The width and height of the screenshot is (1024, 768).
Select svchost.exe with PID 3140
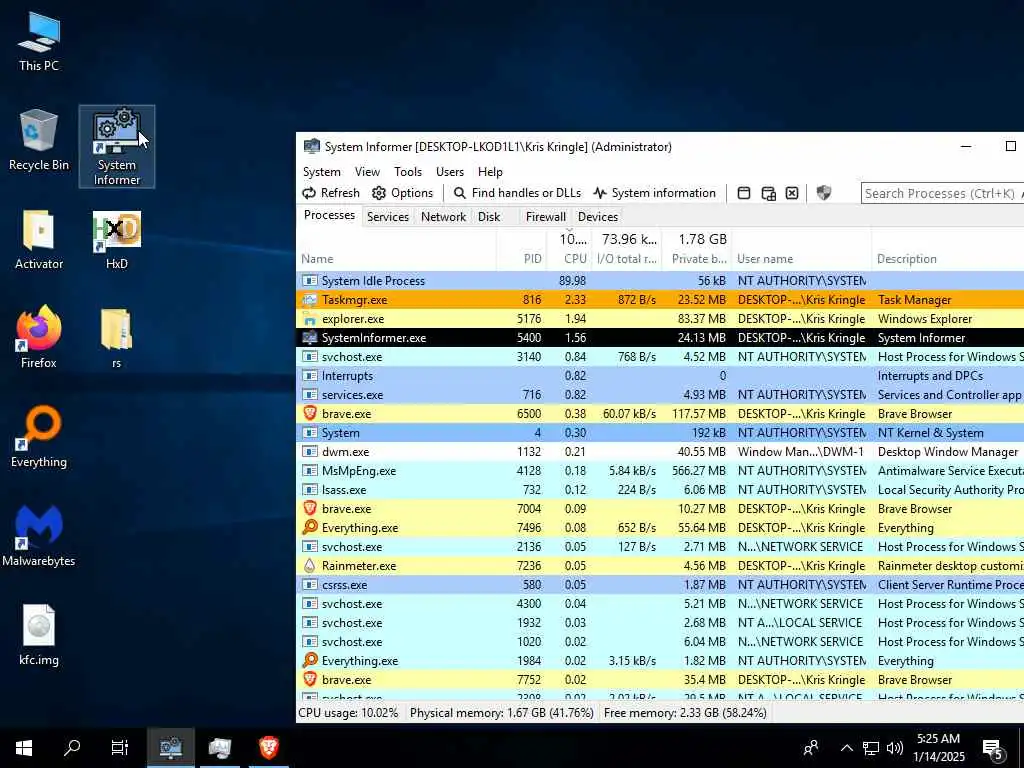click(x=660, y=357)
